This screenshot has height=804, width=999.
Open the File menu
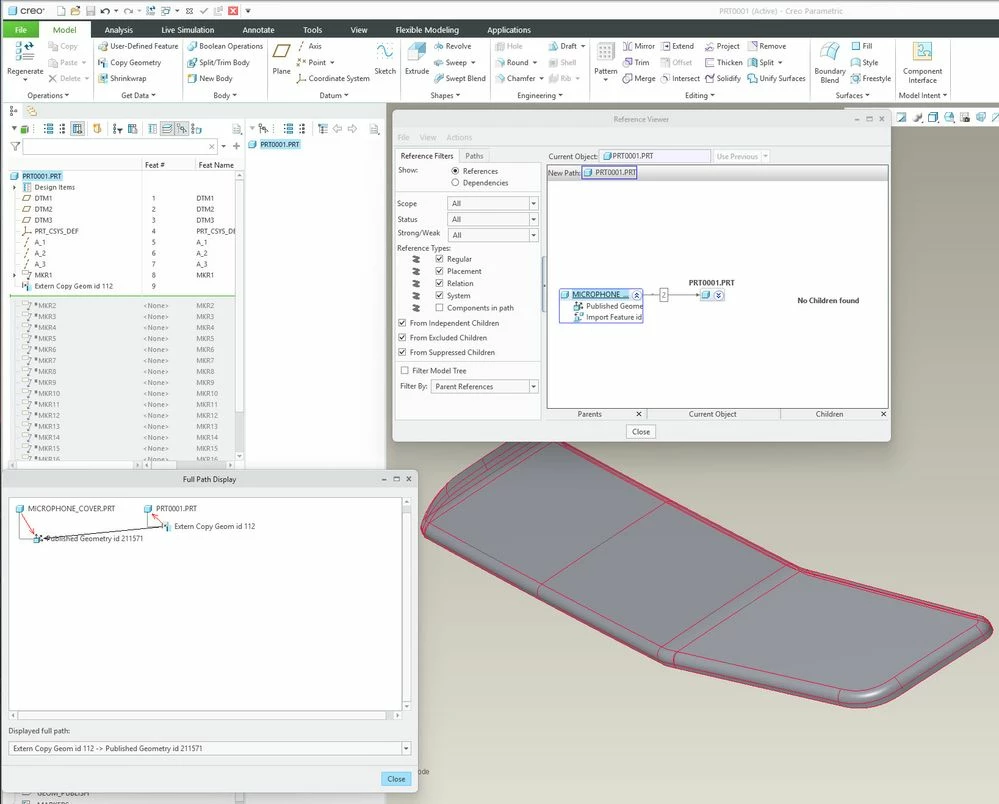(x=20, y=29)
